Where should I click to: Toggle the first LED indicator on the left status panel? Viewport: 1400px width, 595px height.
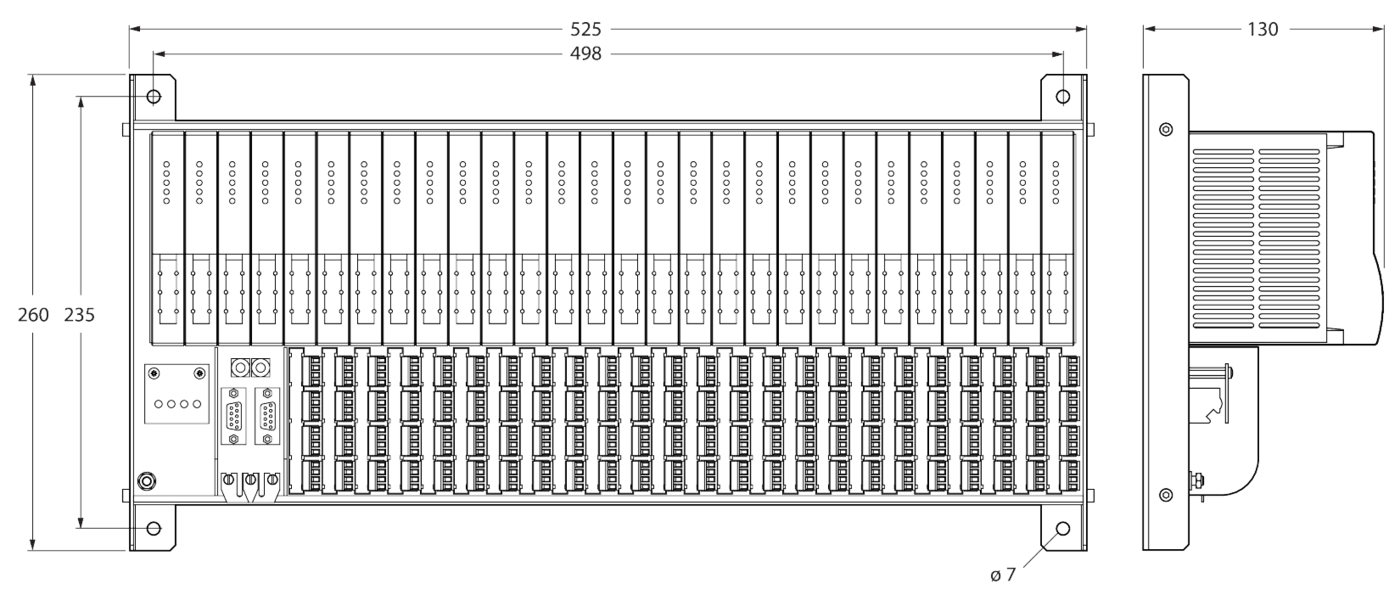click(x=157, y=404)
